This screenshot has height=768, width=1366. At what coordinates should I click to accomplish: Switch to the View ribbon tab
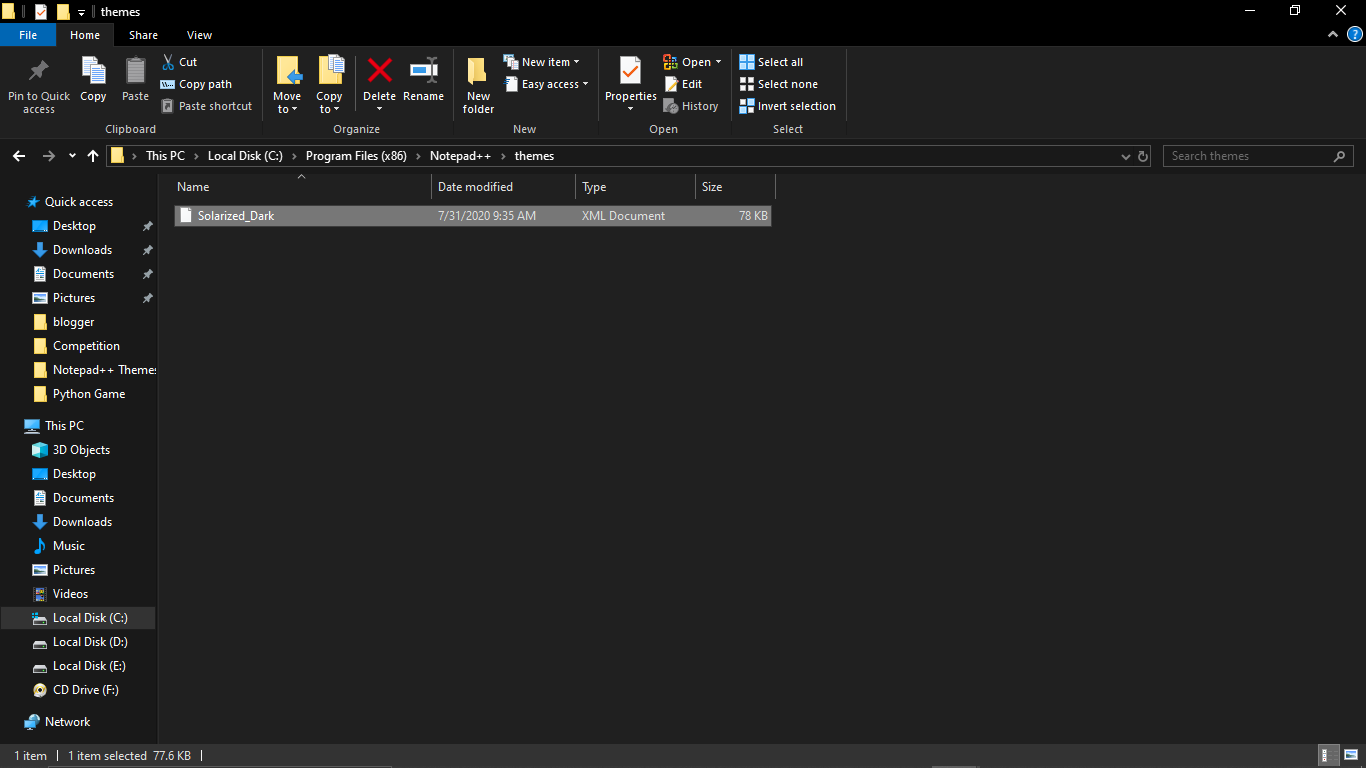(199, 34)
